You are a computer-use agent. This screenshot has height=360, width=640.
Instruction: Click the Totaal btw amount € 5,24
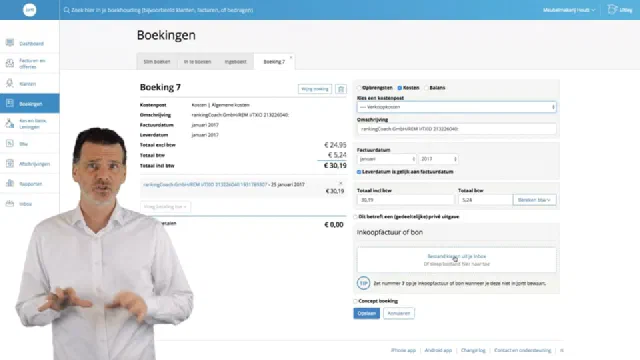[x=337, y=155]
